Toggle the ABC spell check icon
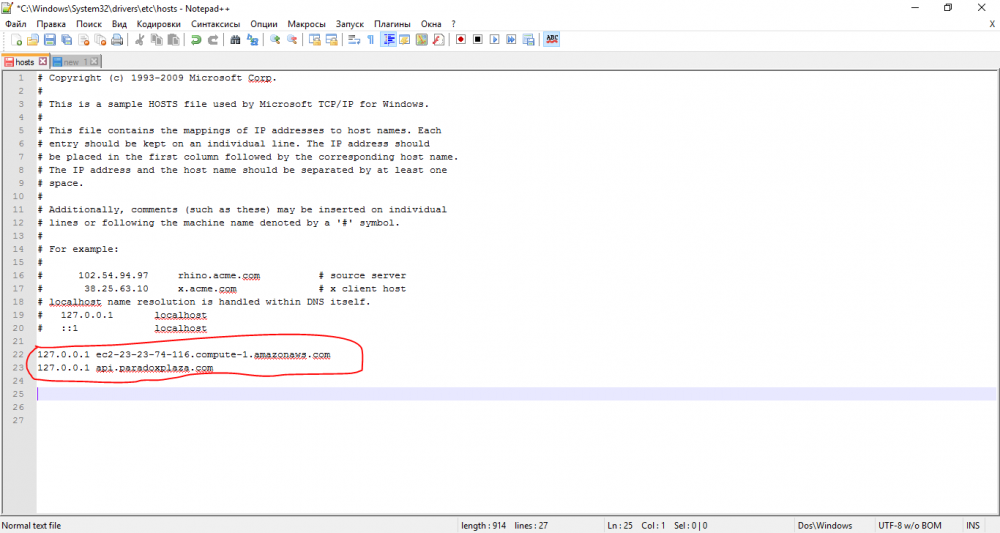The width and height of the screenshot is (1000, 533). coord(552,40)
